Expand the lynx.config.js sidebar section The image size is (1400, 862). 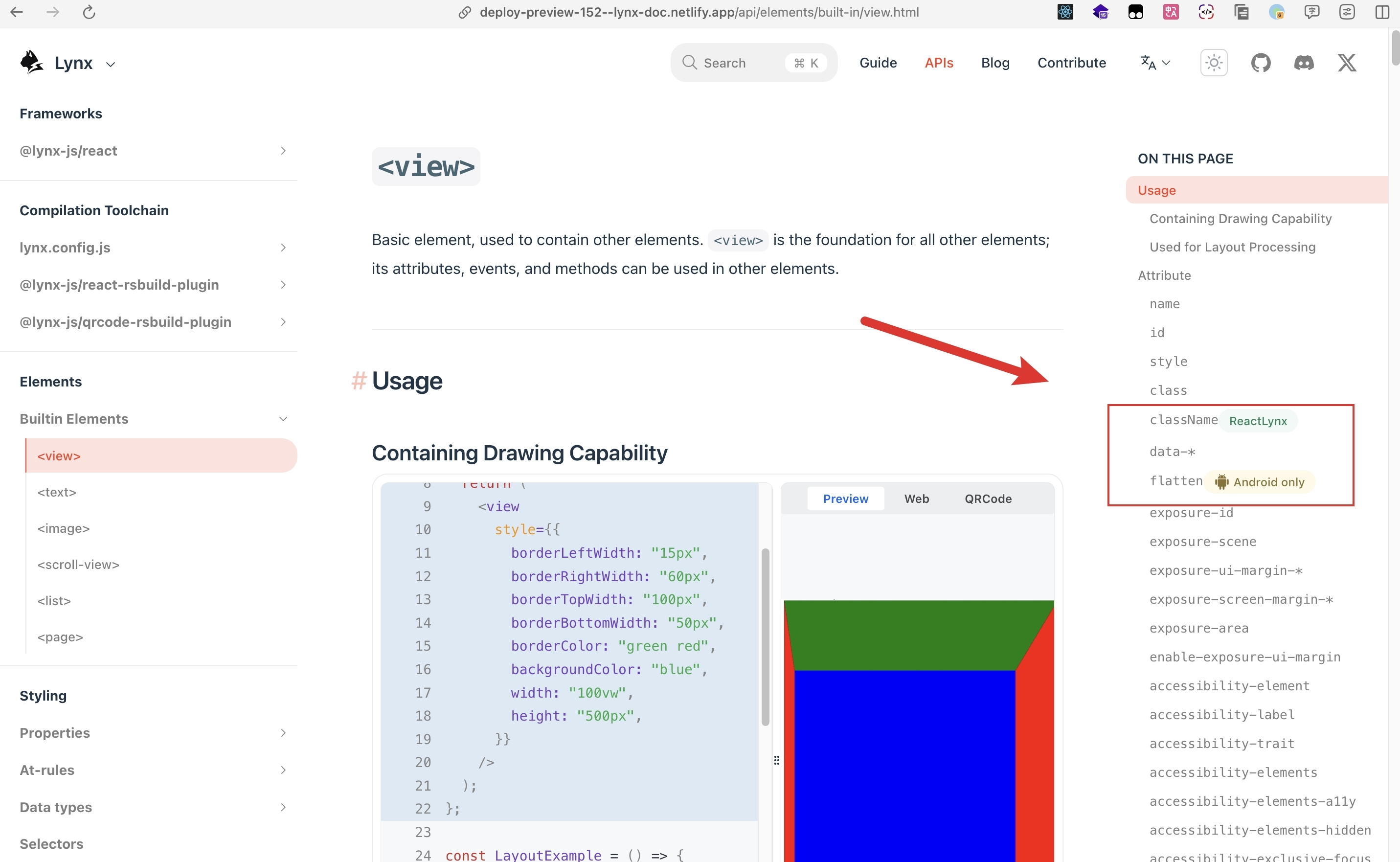coord(283,248)
